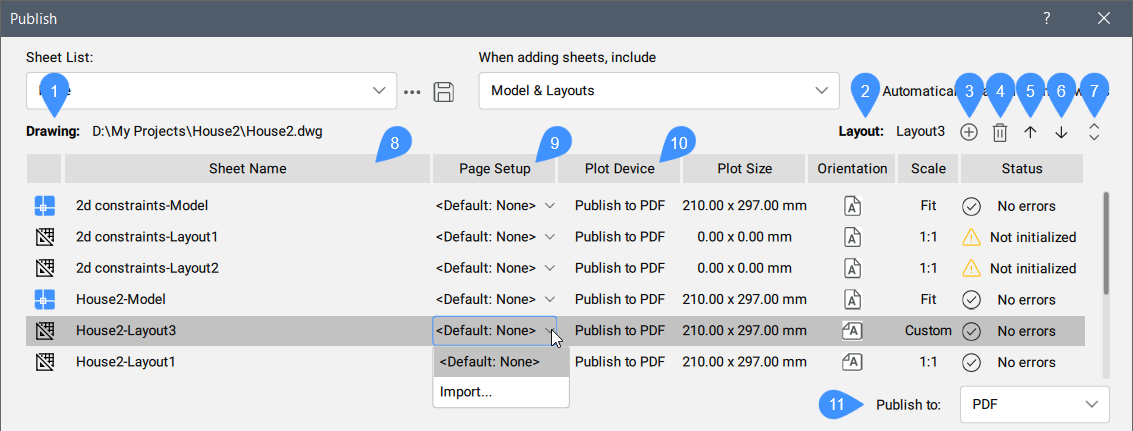Save the sheet list with floppy icon

(x=443, y=91)
